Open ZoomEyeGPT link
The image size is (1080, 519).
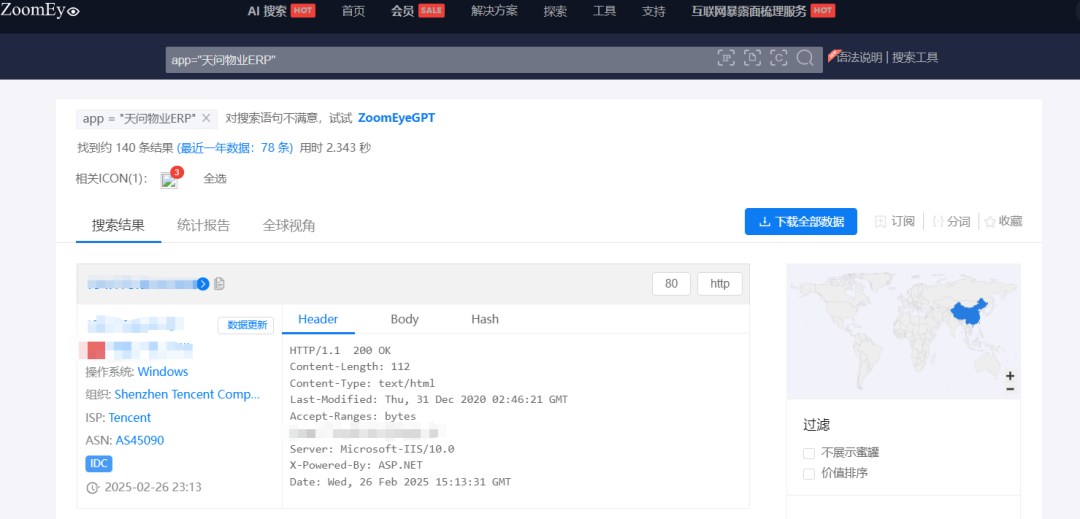coord(397,118)
